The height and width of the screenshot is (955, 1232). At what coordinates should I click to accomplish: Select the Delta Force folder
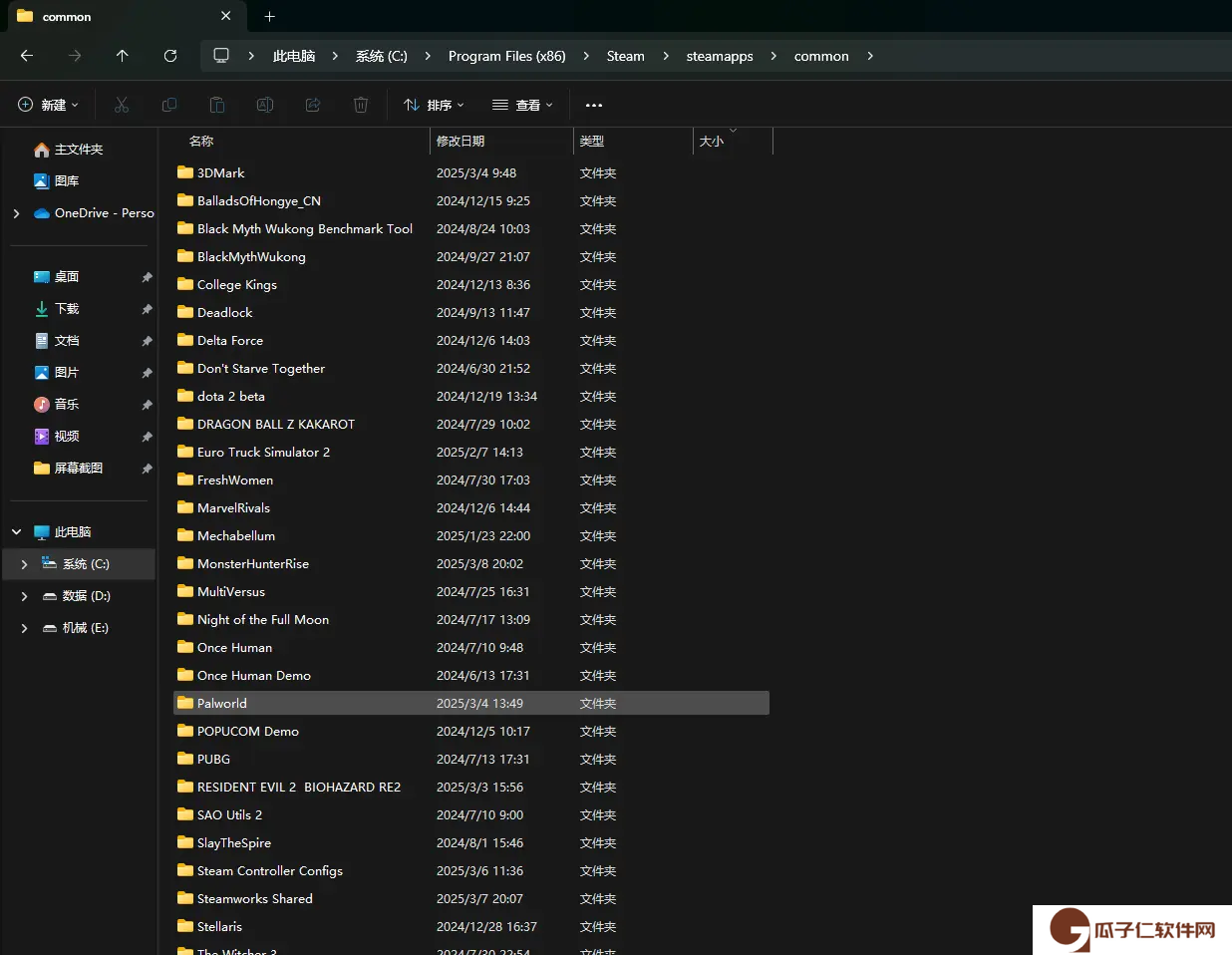471,340
